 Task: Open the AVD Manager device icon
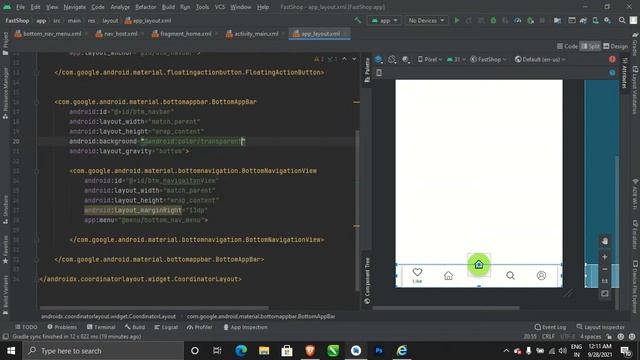coord(596,20)
